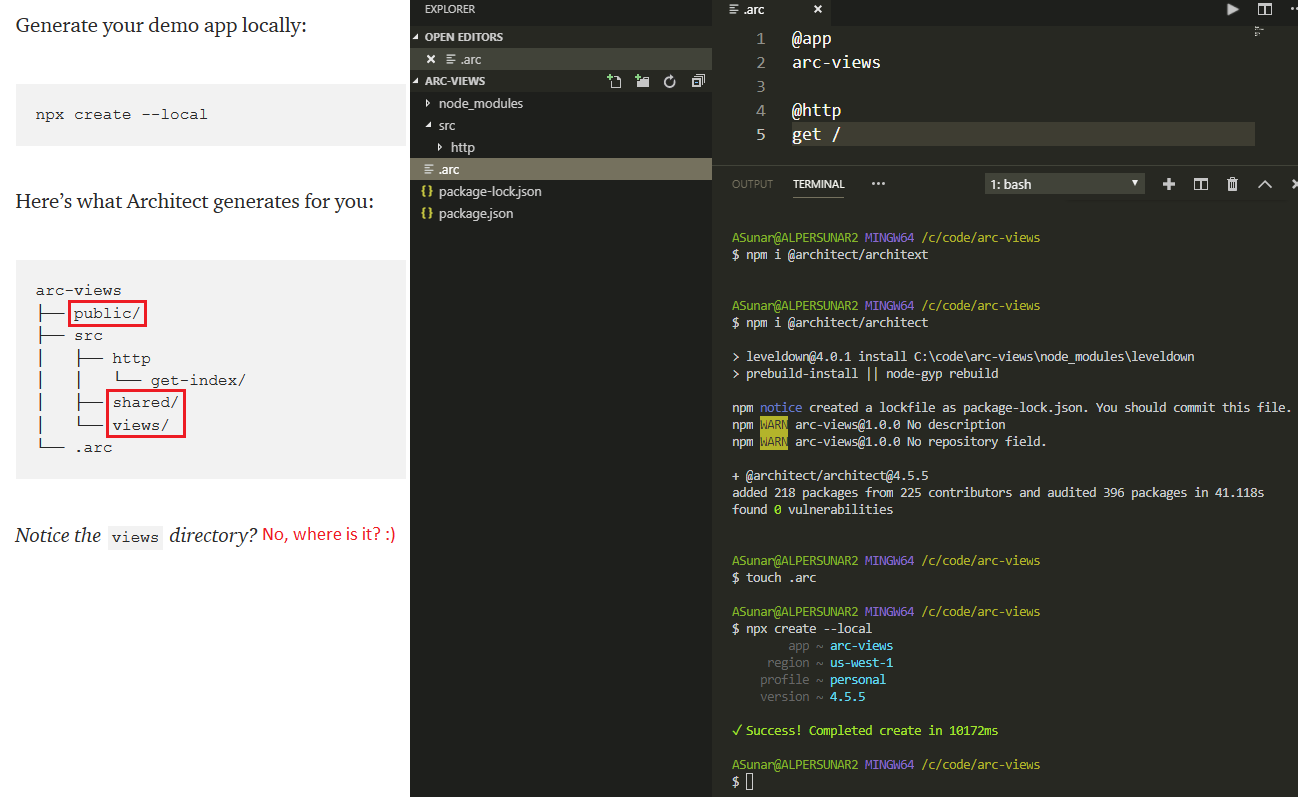This screenshot has height=797, width=1299.
Task: Click 'npm i @architect/architext' in terminal
Action: (837, 254)
